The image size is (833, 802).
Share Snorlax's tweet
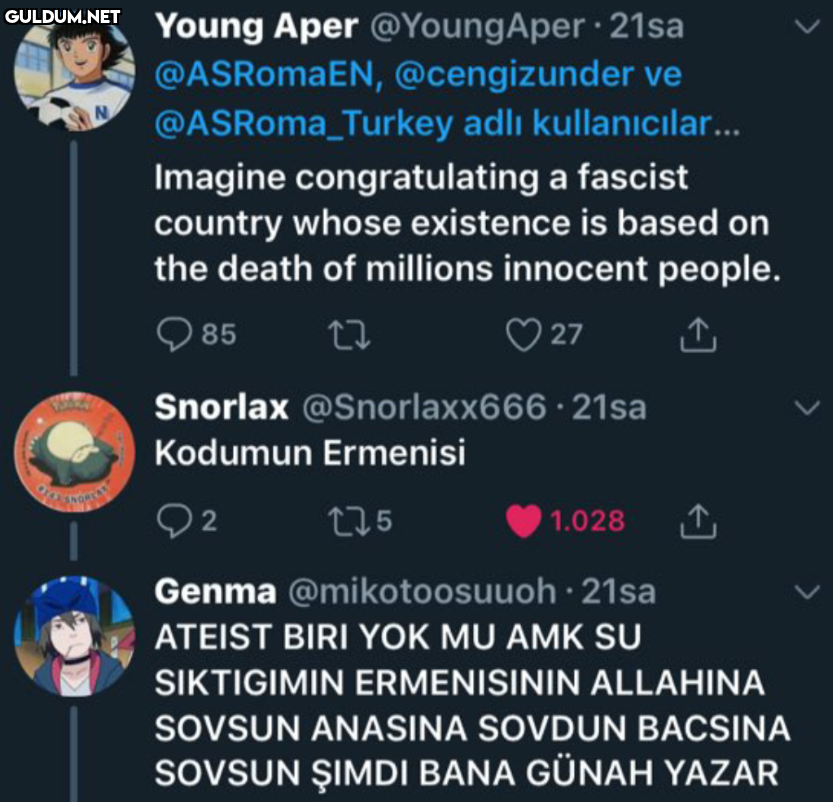(x=698, y=520)
